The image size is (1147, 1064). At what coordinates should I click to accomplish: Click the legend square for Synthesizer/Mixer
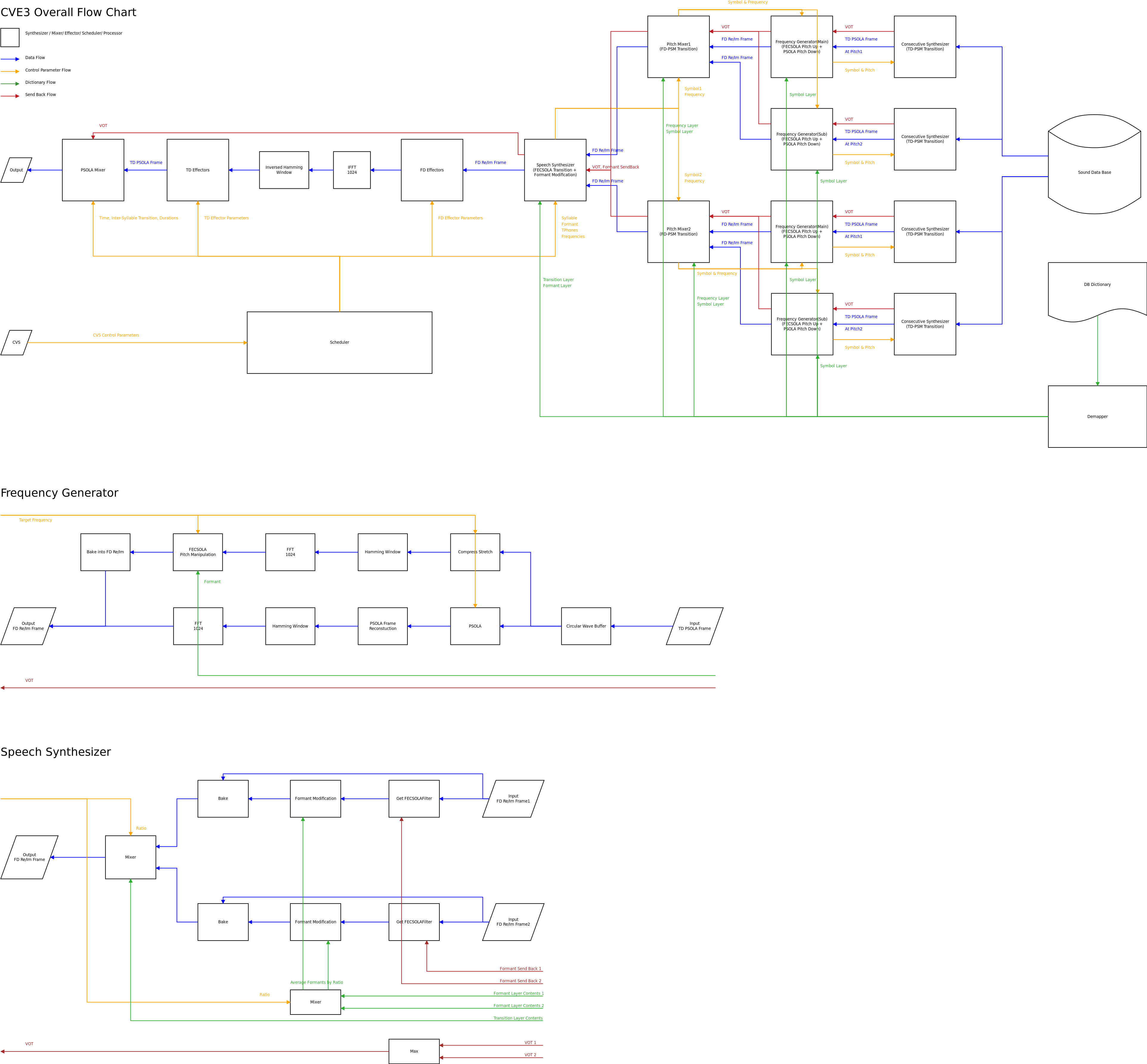10,38
